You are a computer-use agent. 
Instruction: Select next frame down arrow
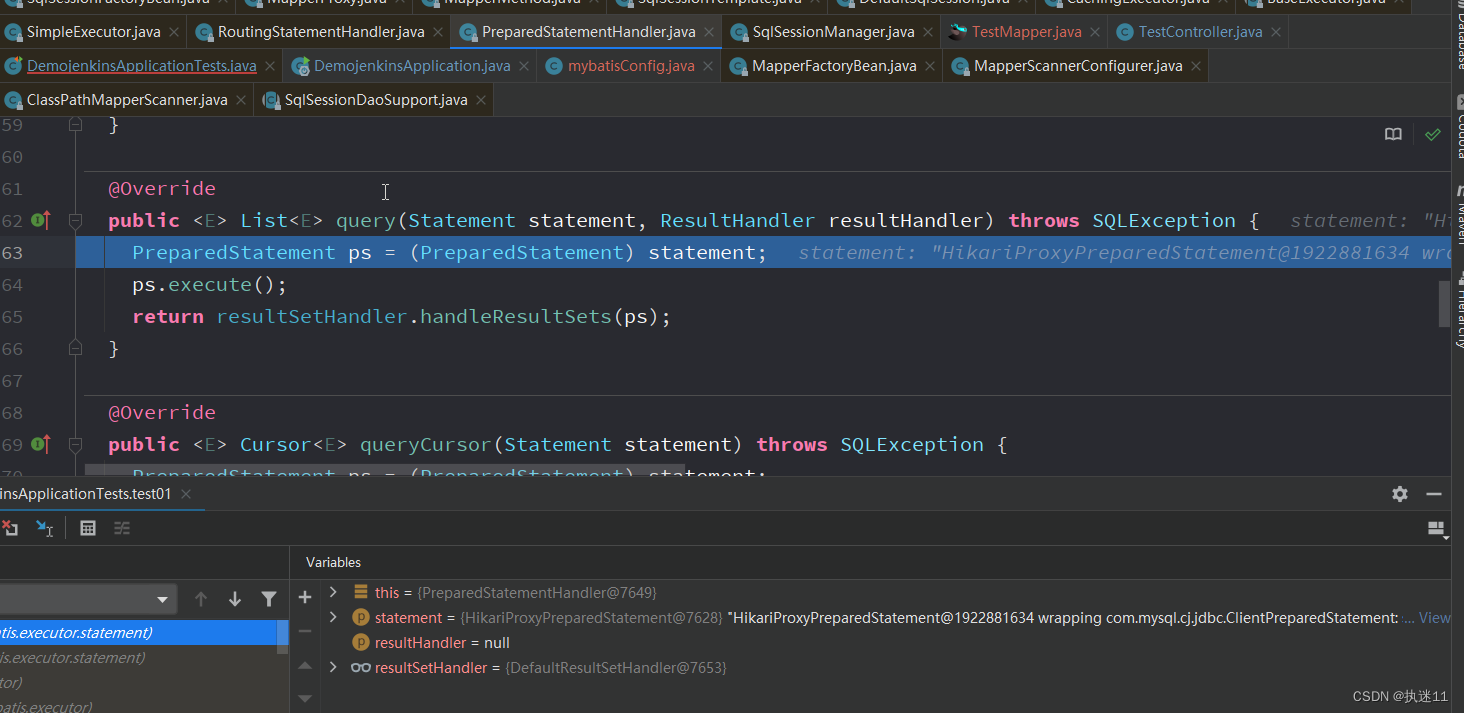coord(235,599)
